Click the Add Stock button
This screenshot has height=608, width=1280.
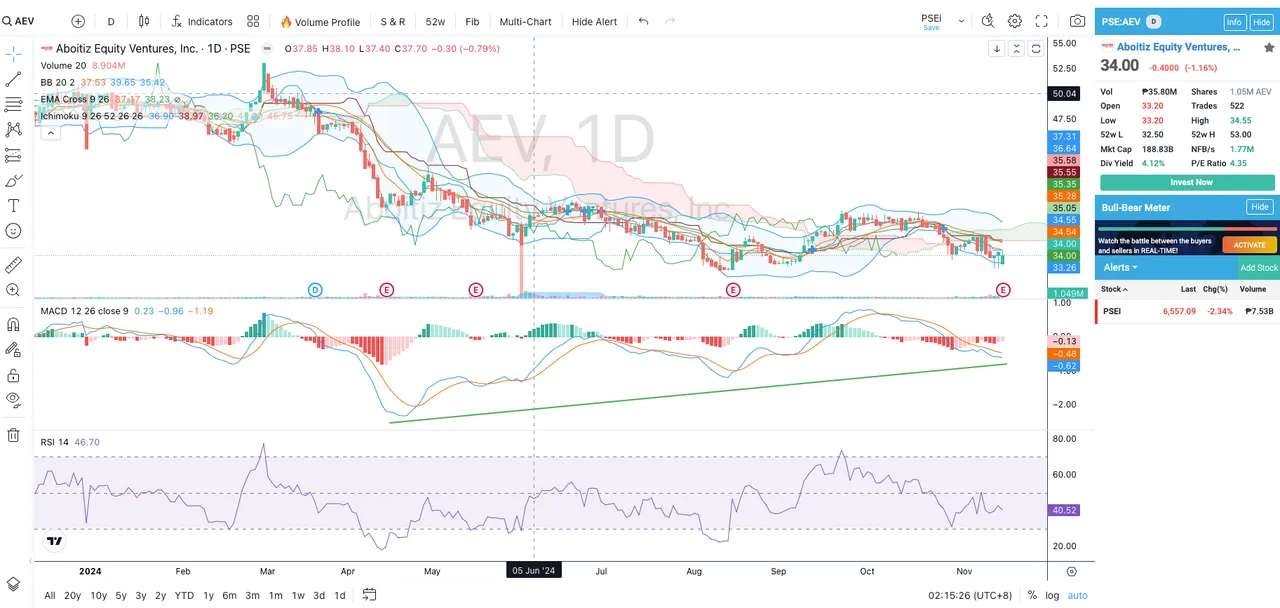coord(1259,268)
